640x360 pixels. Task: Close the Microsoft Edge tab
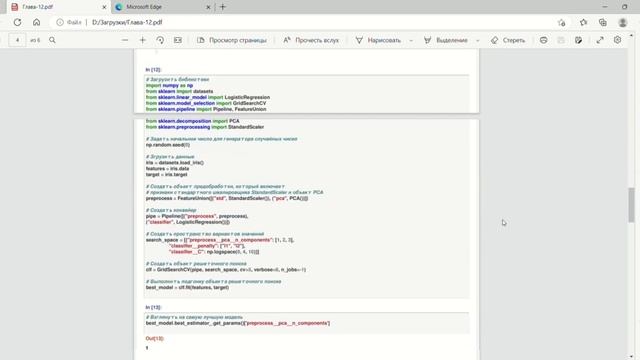coord(208,7)
